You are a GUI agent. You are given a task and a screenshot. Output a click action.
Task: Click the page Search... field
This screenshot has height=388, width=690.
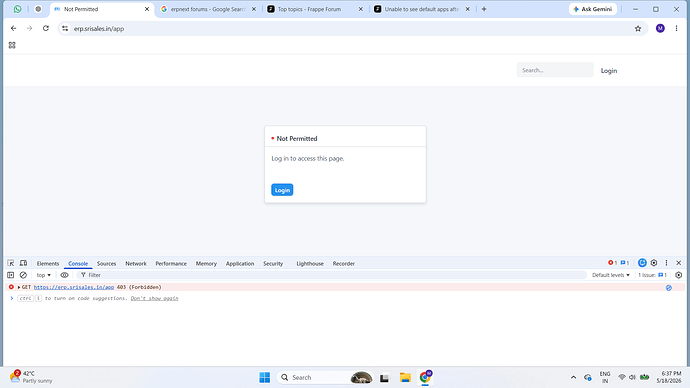(x=555, y=70)
